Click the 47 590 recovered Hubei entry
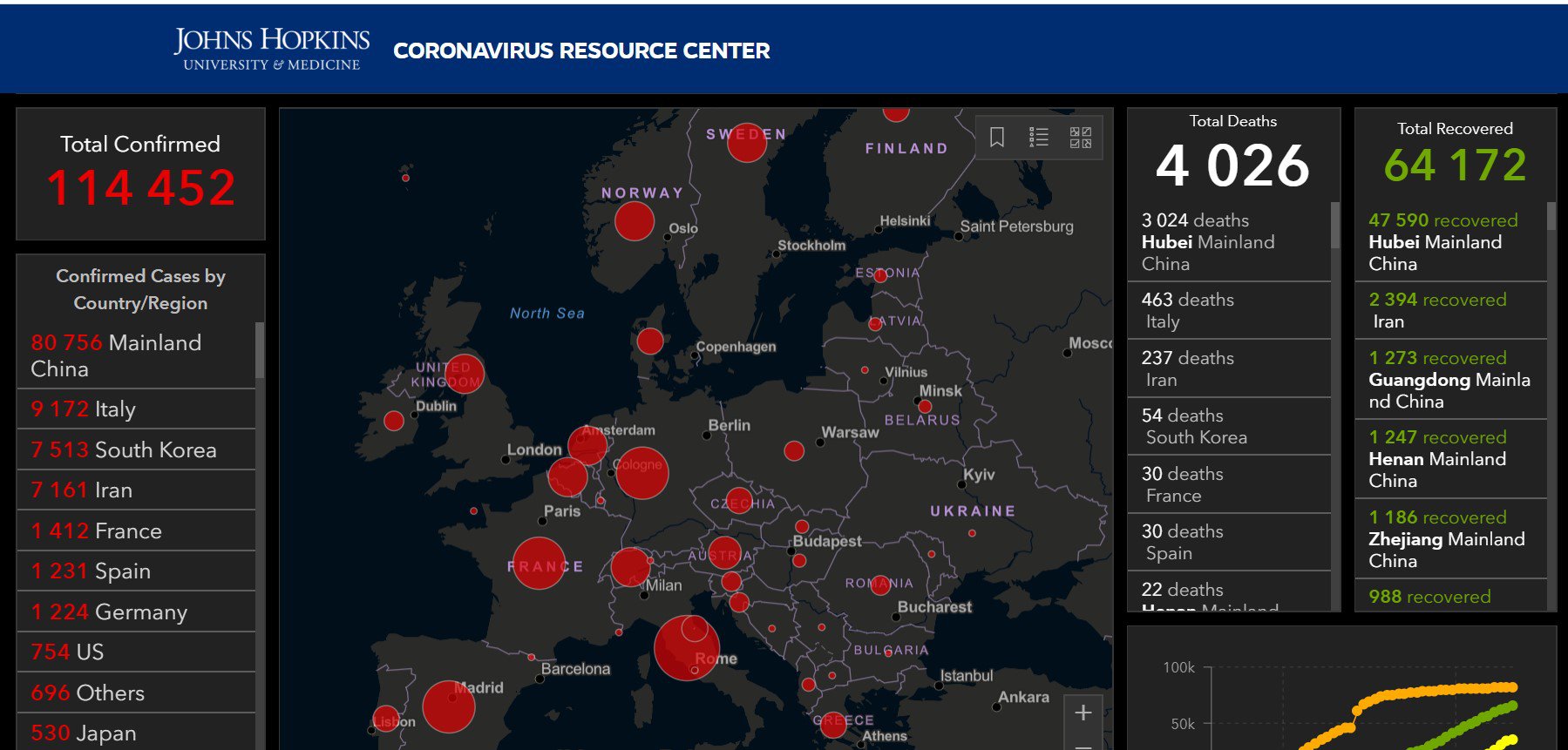Image resolution: width=1568 pixels, height=750 pixels. pos(1451,241)
